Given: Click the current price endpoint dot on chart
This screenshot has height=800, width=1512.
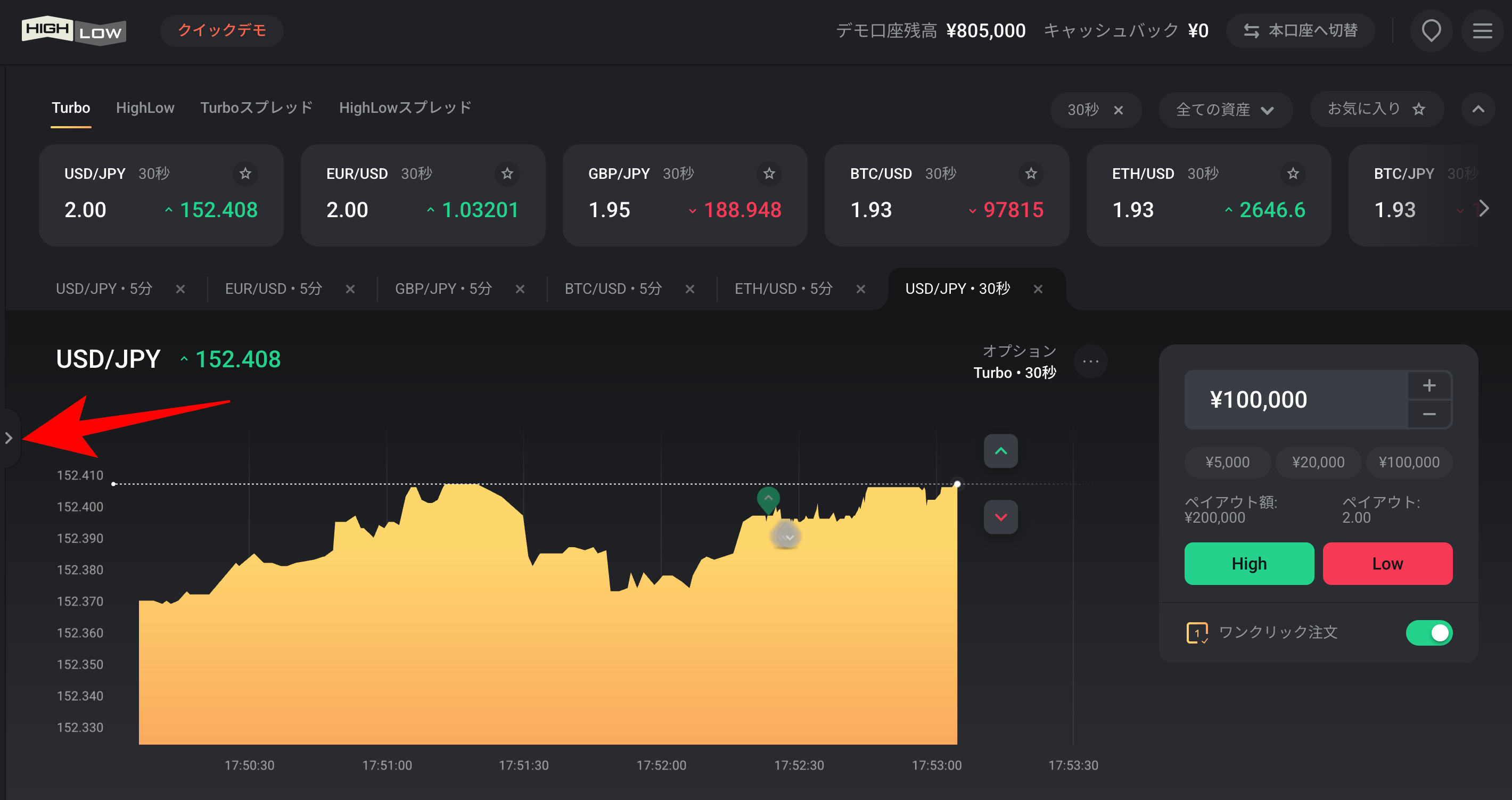Looking at the screenshot, I should [957, 484].
